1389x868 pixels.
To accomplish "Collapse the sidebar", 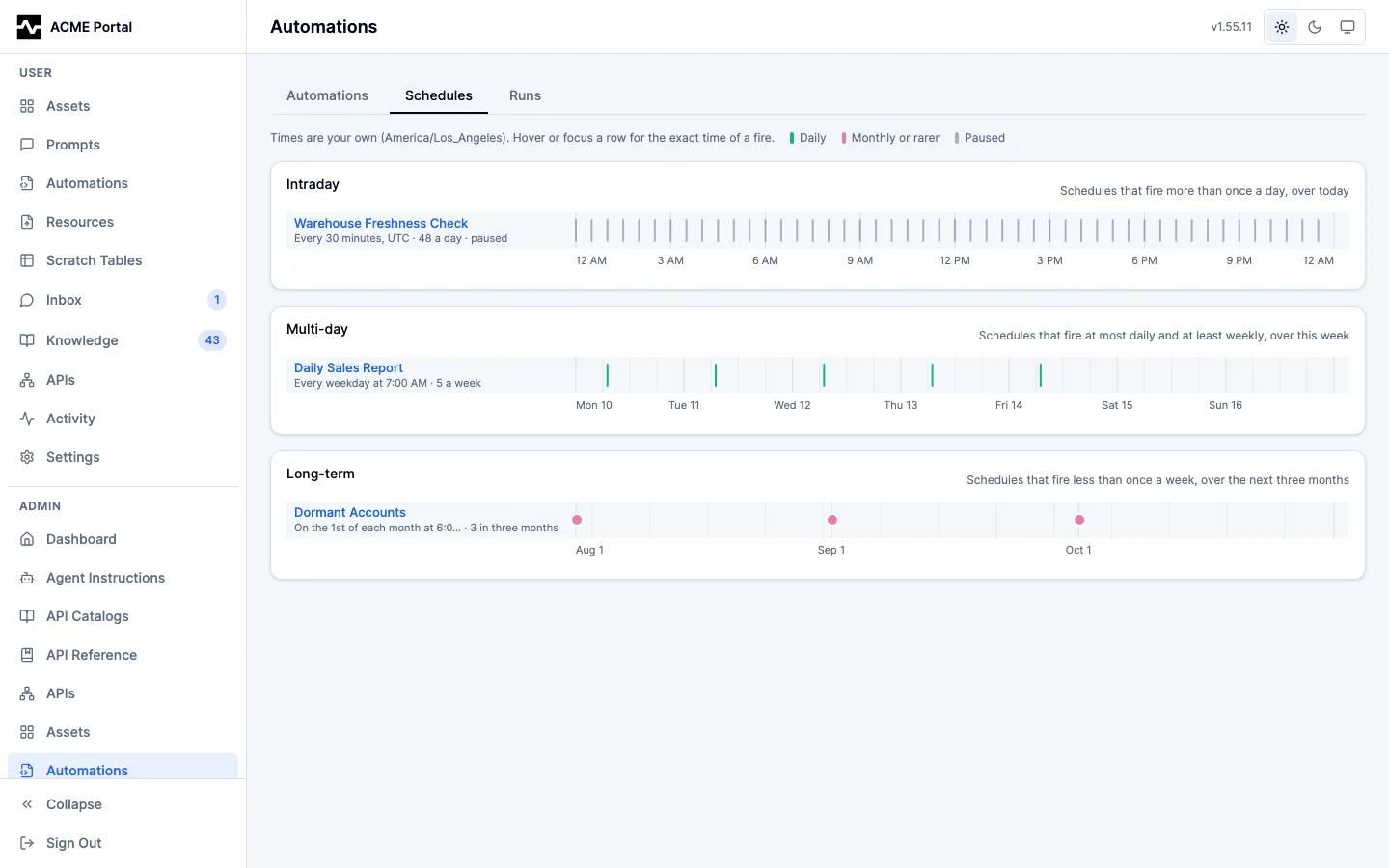I will 123,804.
